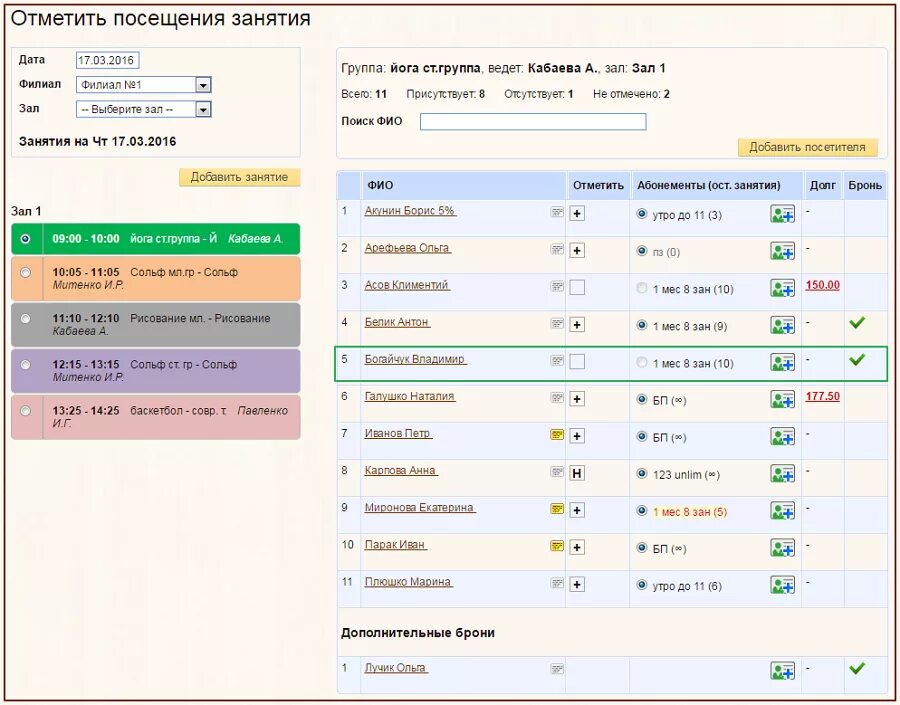Screen dimensions: 900x705
Task: Click add-subscription icon for Лучик Ольга
Action: [x=782, y=671]
